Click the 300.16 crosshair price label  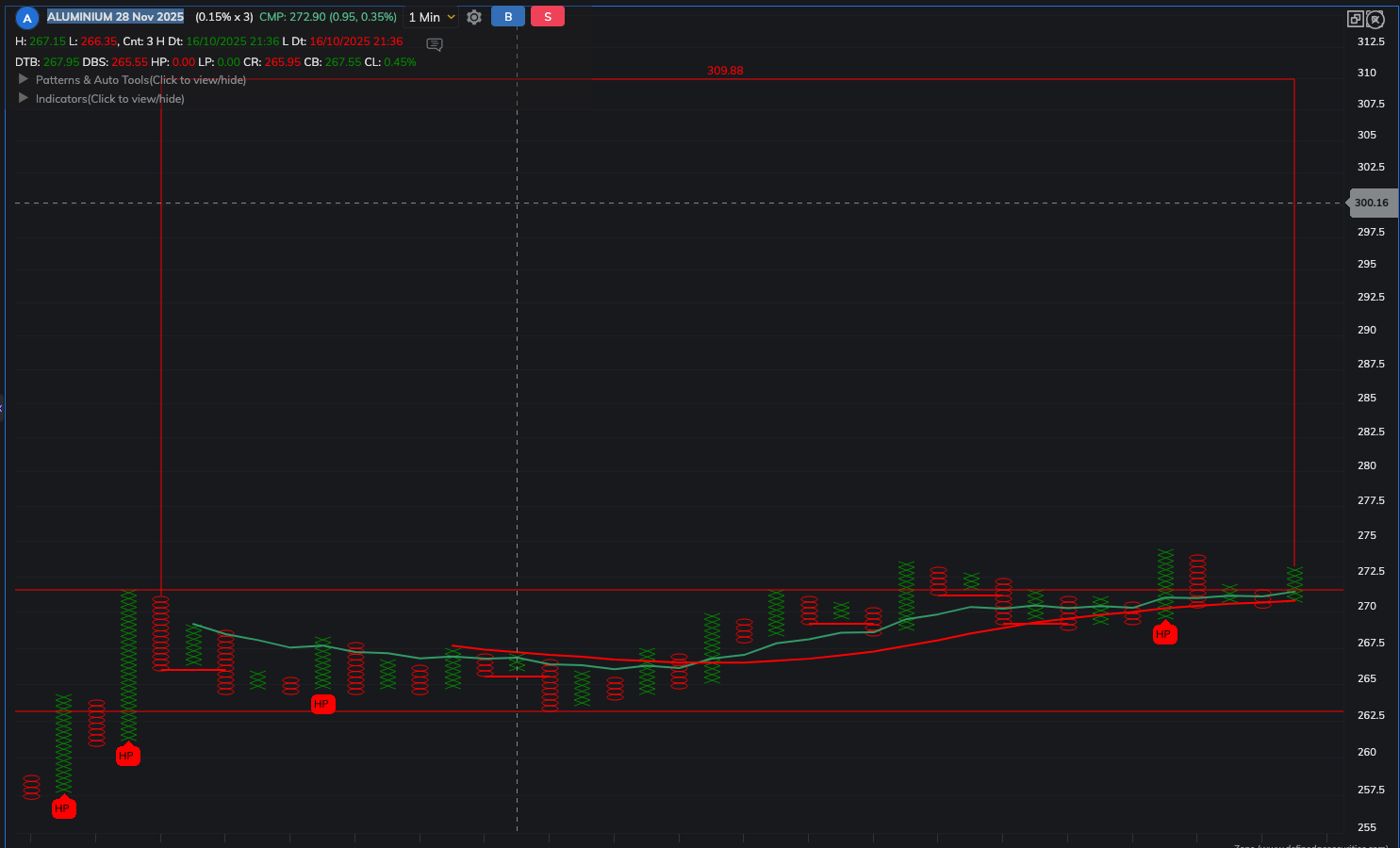pyautogui.click(x=1371, y=203)
